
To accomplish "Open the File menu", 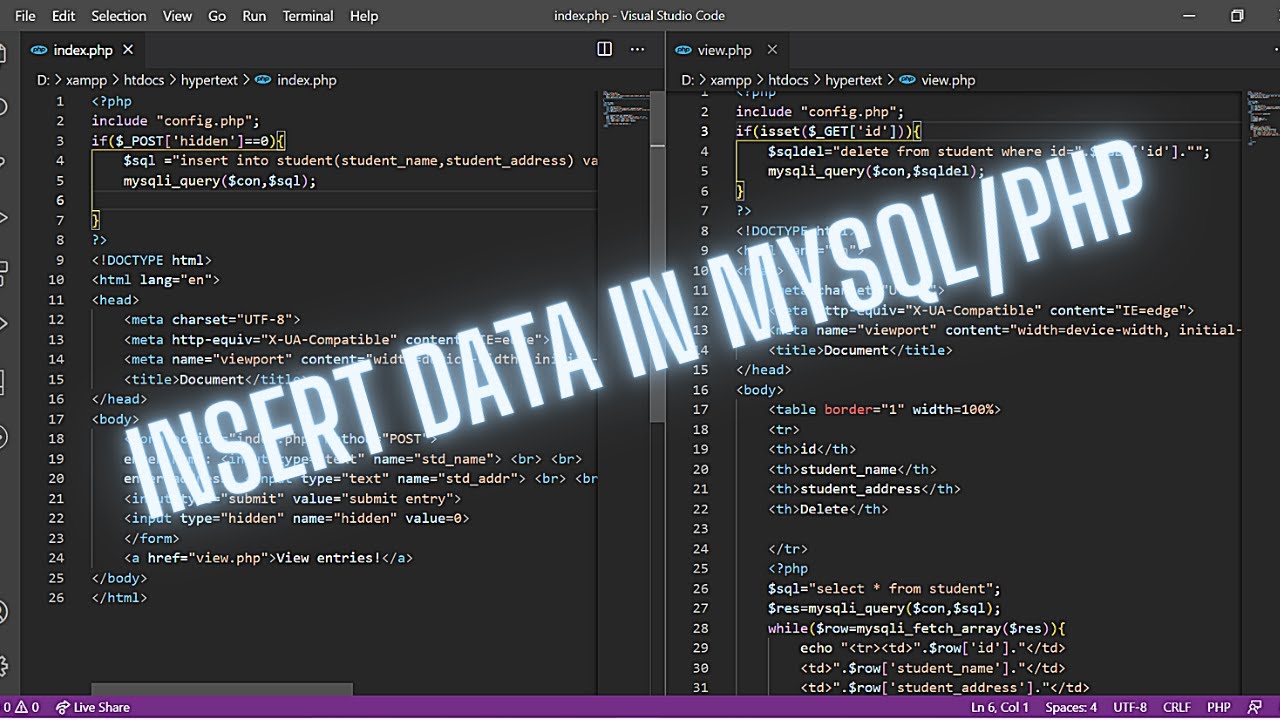I will pyautogui.click(x=25, y=16).
